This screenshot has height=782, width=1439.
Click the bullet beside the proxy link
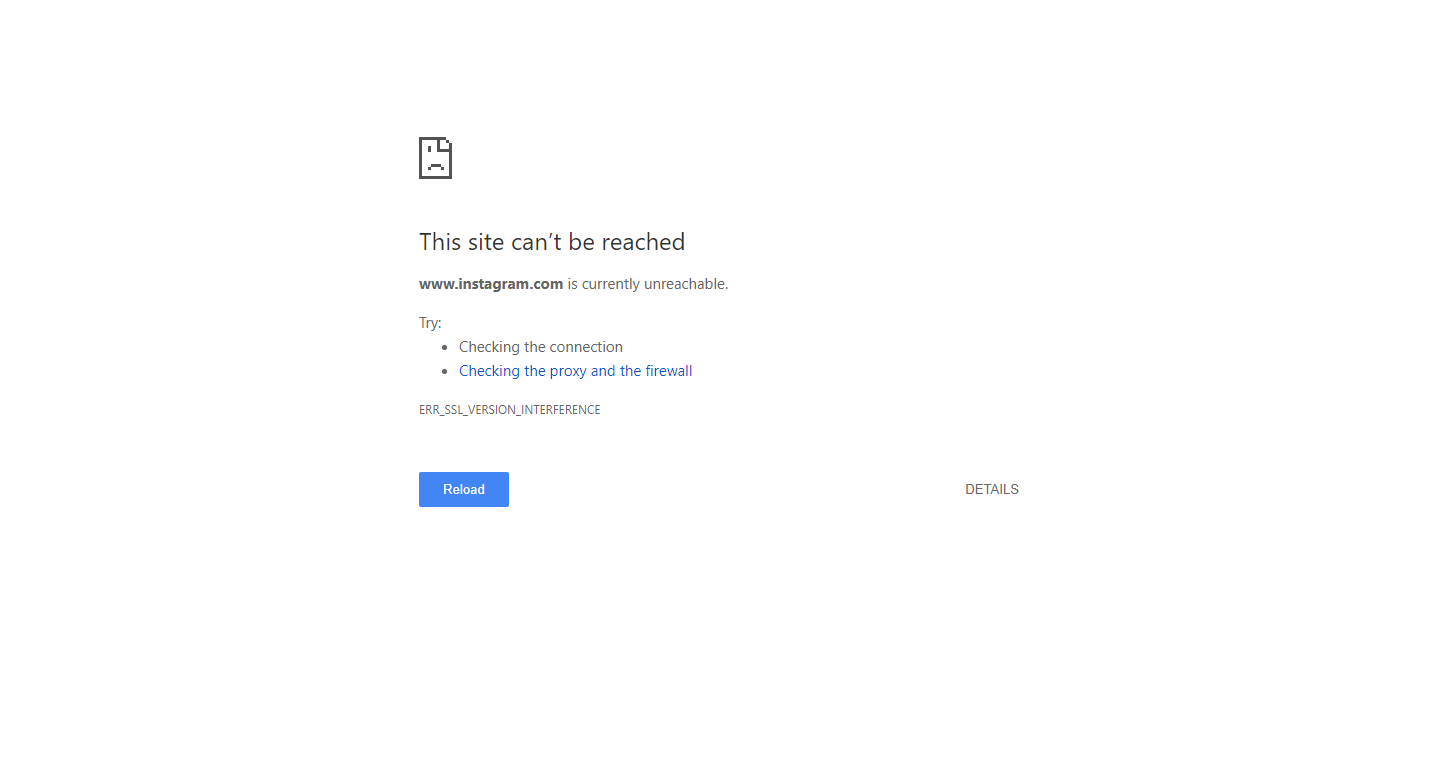[446, 371]
